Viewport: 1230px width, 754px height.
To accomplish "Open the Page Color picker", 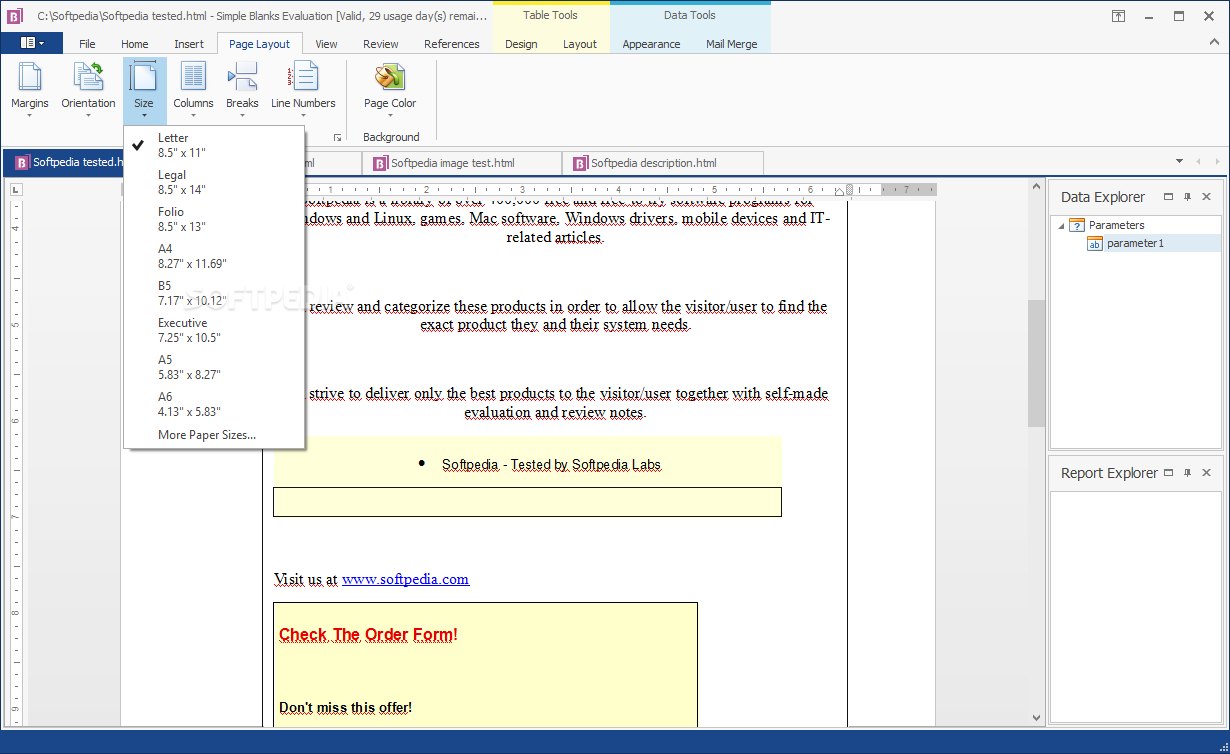I will click(x=390, y=90).
